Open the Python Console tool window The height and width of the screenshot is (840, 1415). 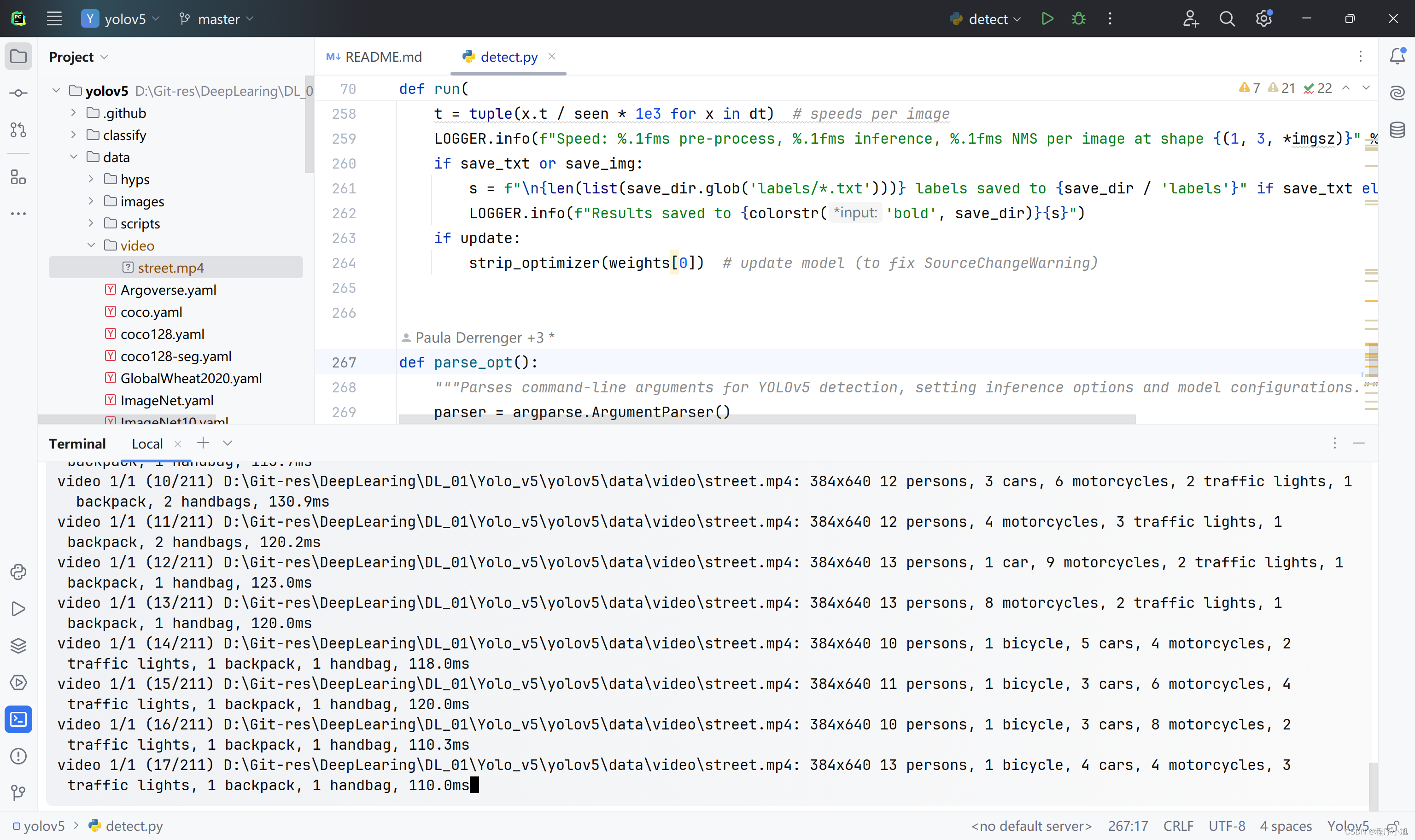pos(18,572)
